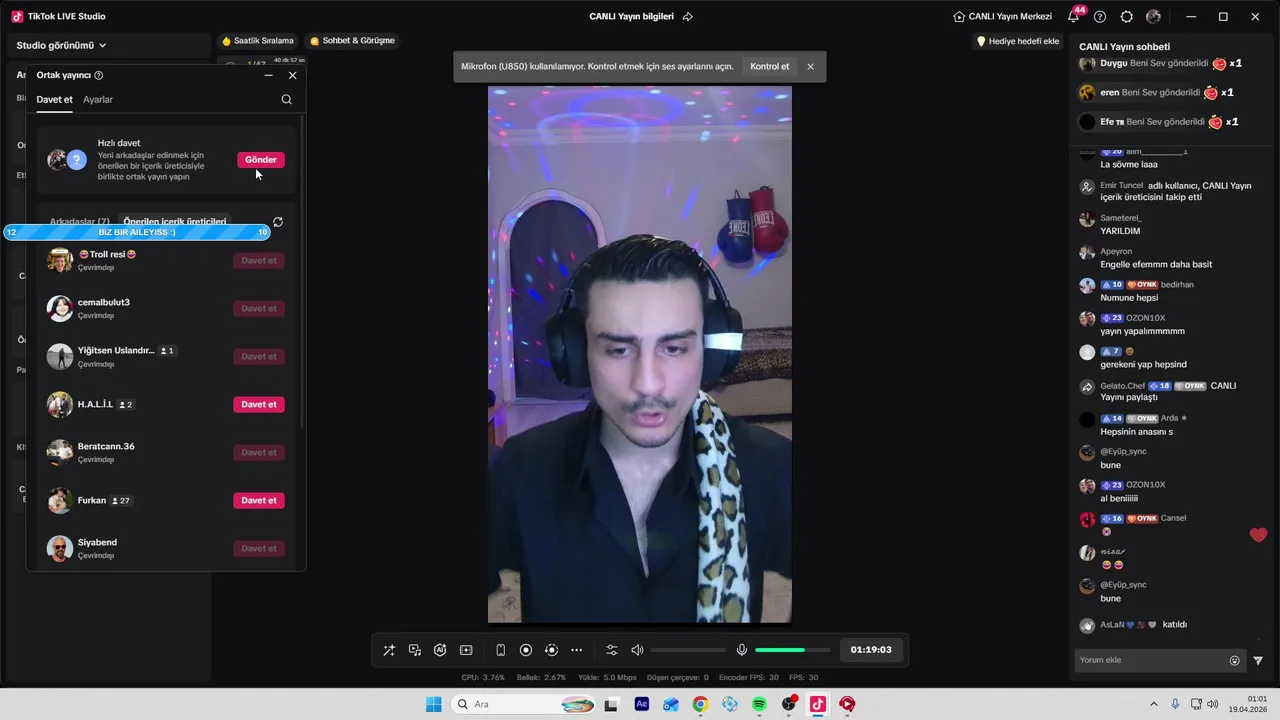Viewport: 1280px width, 720px height.
Task: Invite Furkan with Davet et
Action: pos(259,501)
